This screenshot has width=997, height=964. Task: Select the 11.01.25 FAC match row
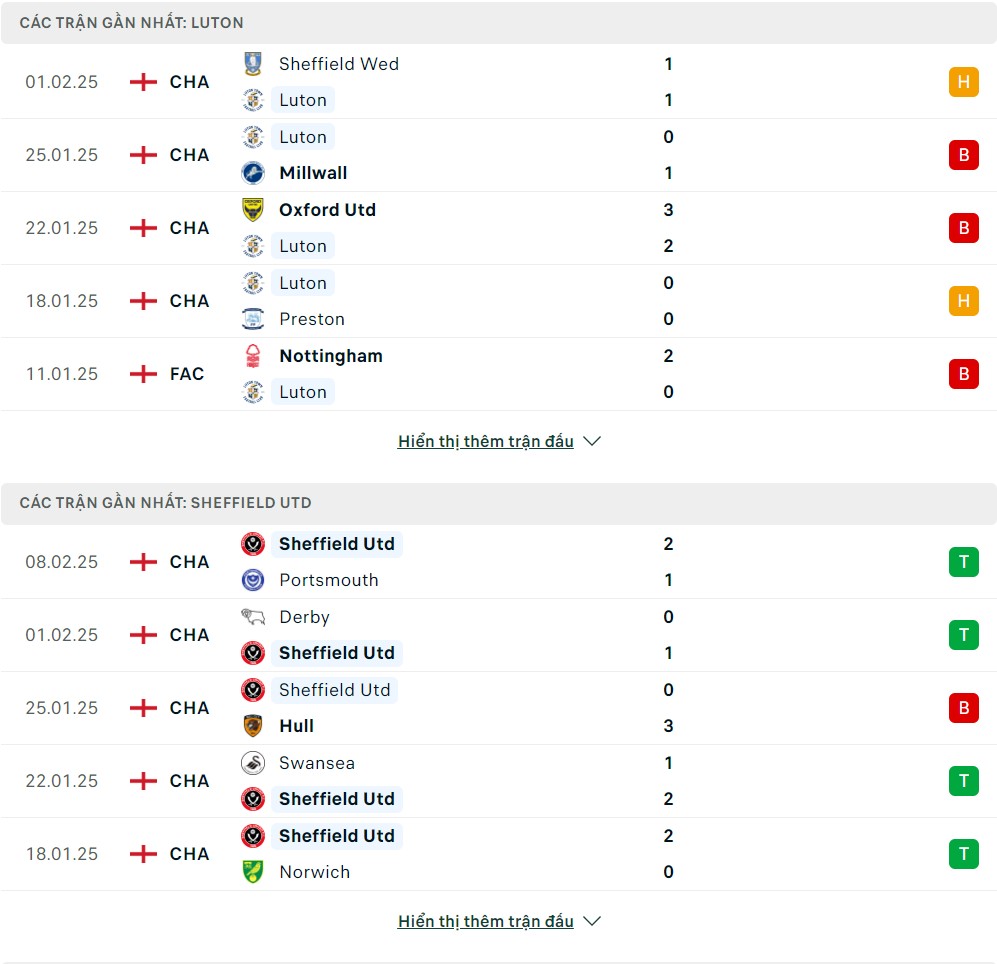[498, 374]
